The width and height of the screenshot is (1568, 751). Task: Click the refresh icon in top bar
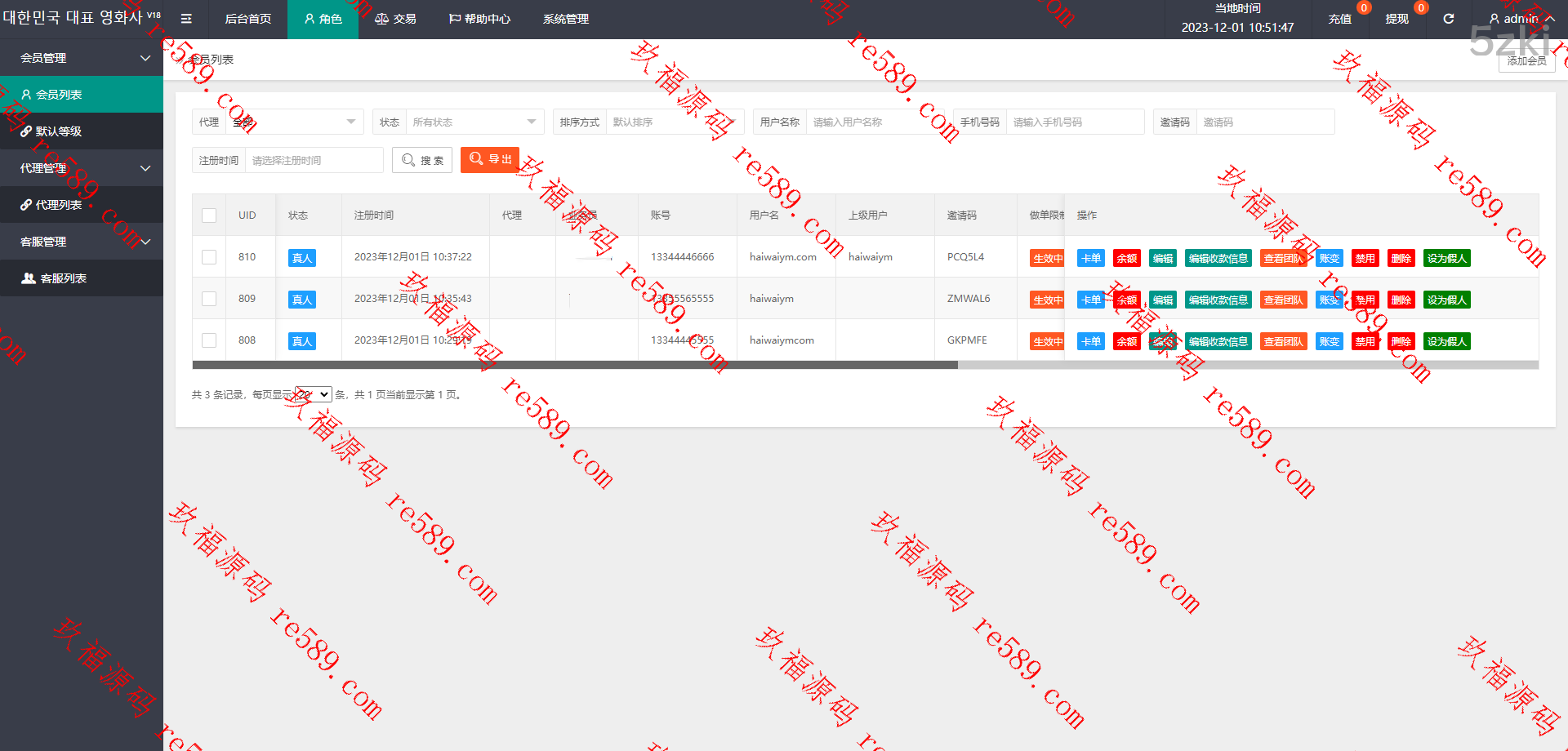[x=1448, y=19]
